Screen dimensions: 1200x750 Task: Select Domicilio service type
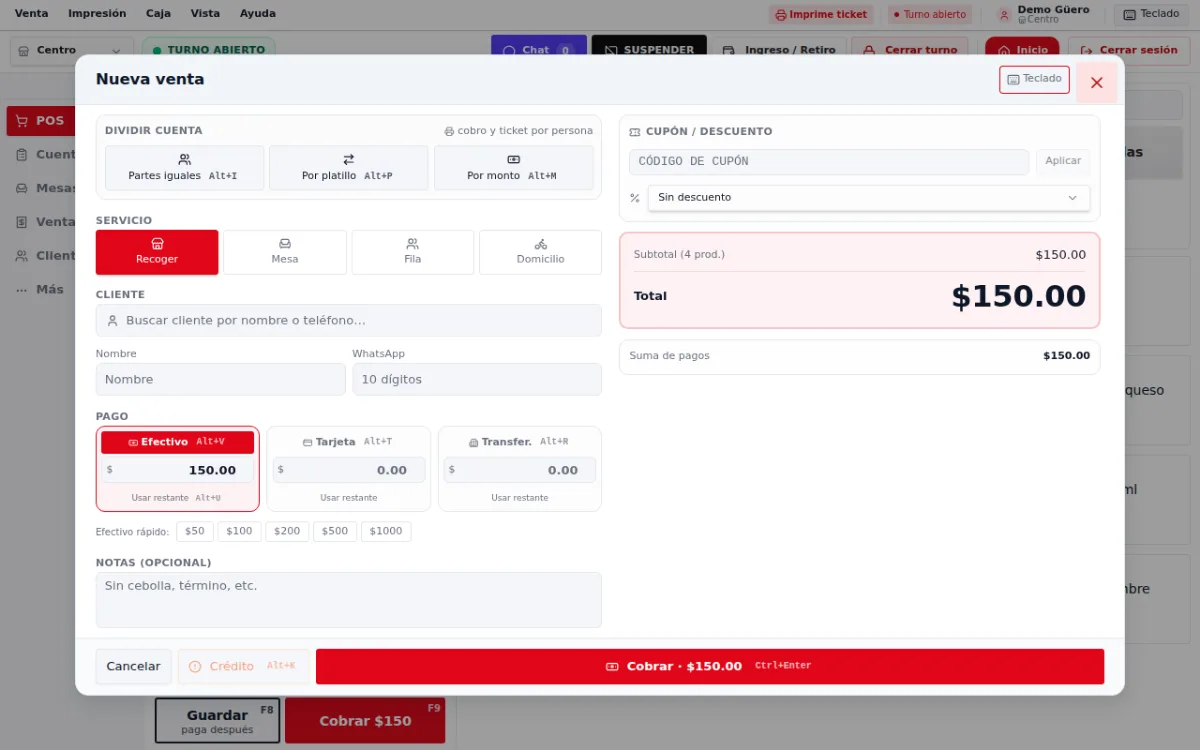(x=541, y=252)
